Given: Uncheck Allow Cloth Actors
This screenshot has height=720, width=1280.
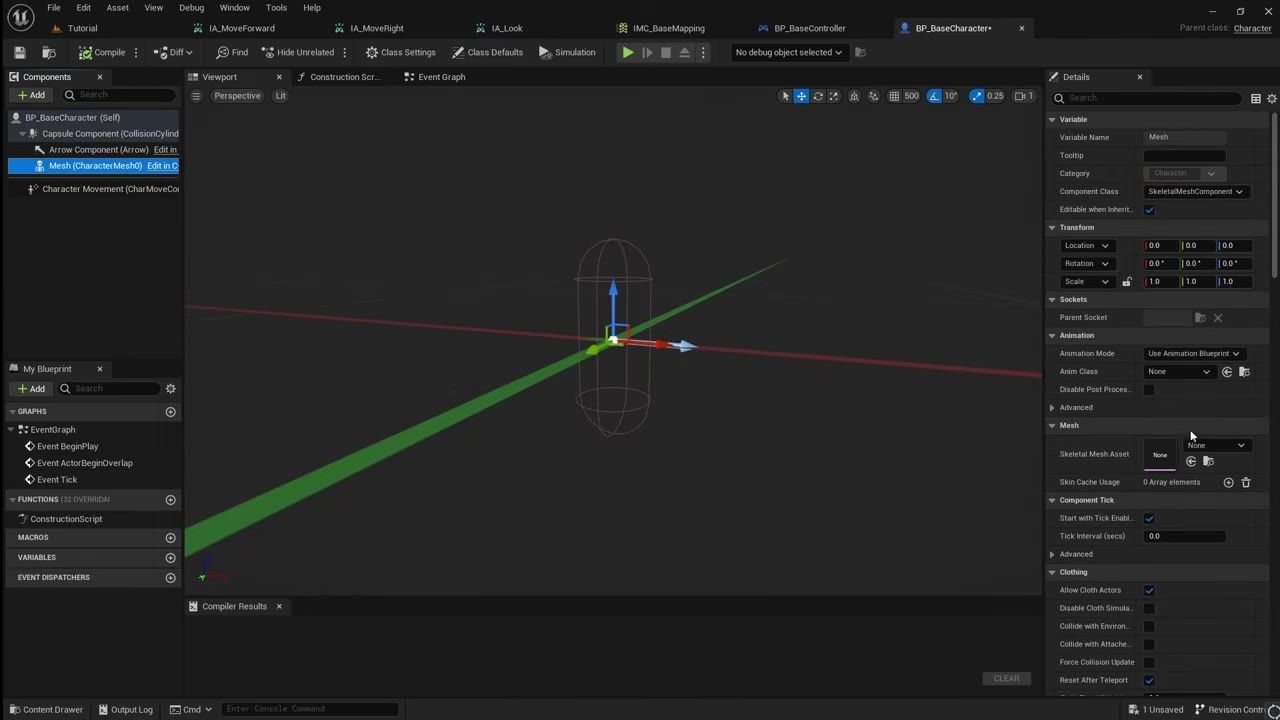Looking at the screenshot, I should [1149, 590].
